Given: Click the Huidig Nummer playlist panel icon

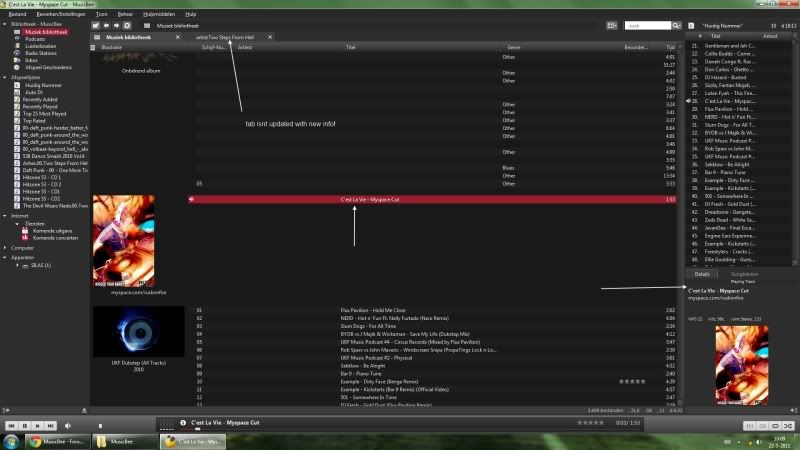Looking at the screenshot, I should 691,26.
